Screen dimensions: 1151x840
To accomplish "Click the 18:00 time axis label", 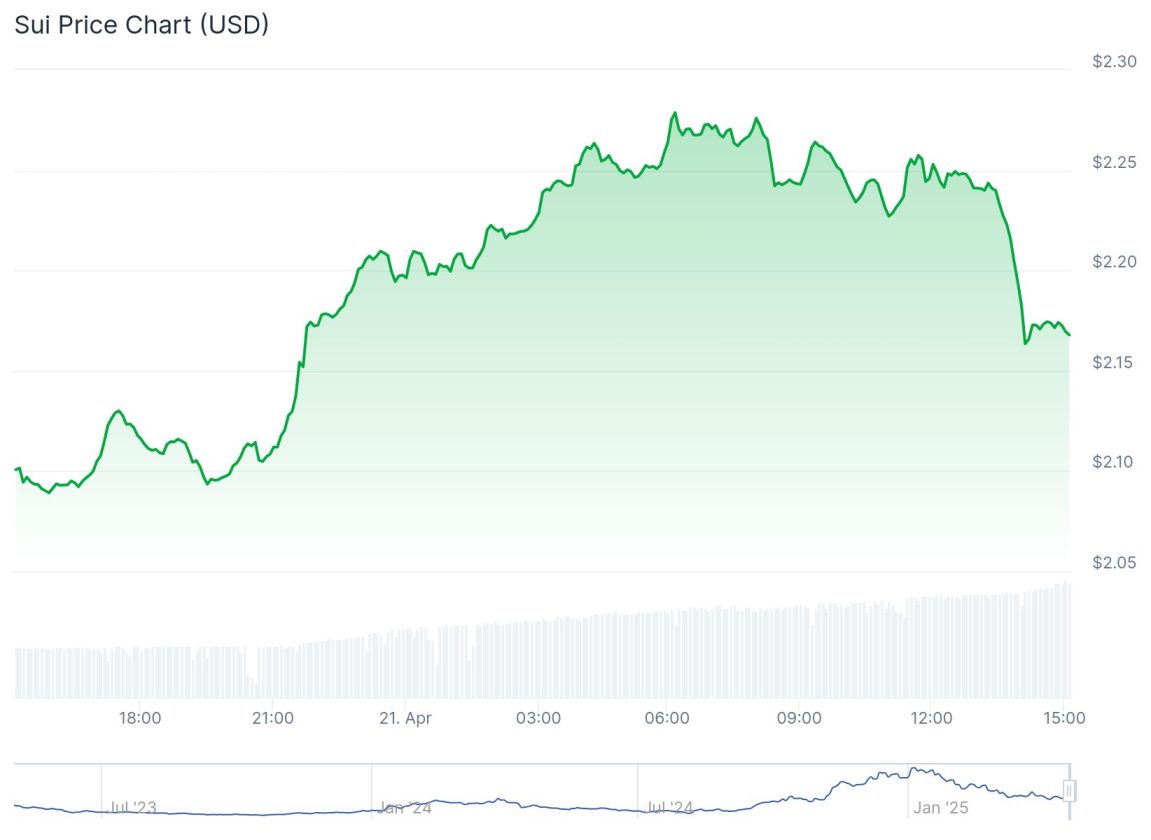I will tap(140, 718).
